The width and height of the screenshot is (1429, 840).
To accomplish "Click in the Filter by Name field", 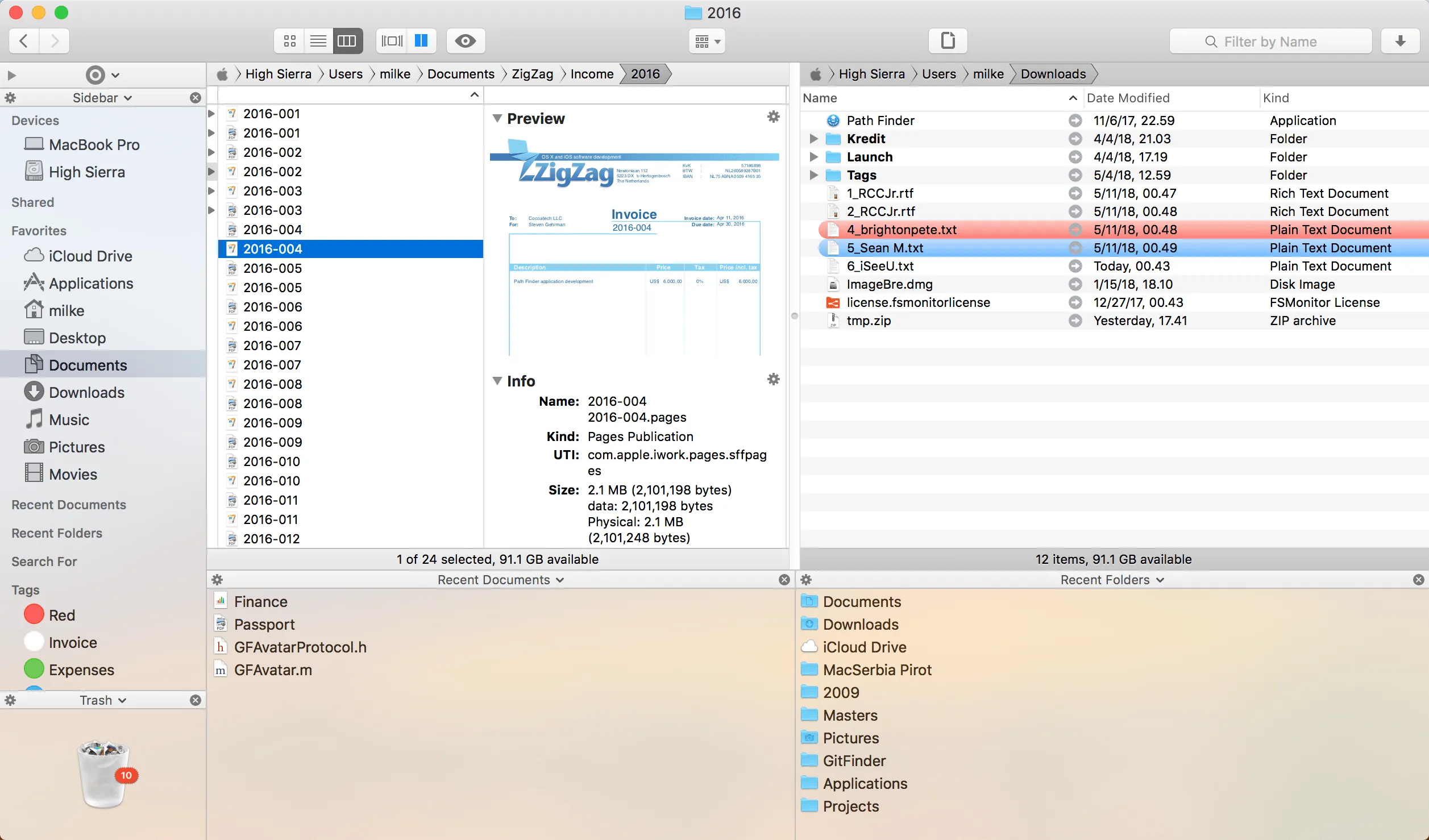I will click(x=1270, y=41).
